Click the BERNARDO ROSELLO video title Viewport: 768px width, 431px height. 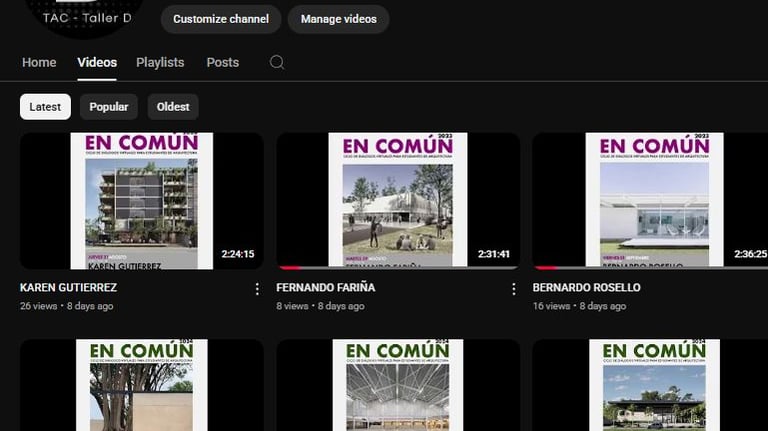[586, 287]
